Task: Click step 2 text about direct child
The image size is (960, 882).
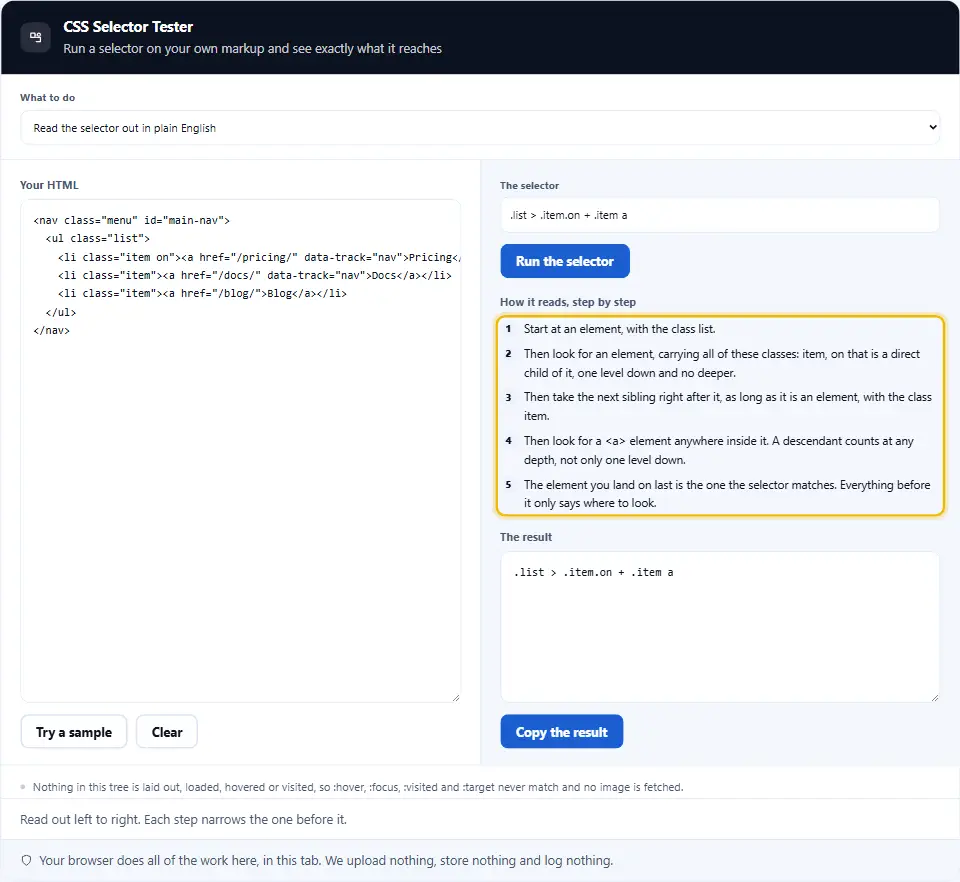Action: [722, 363]
